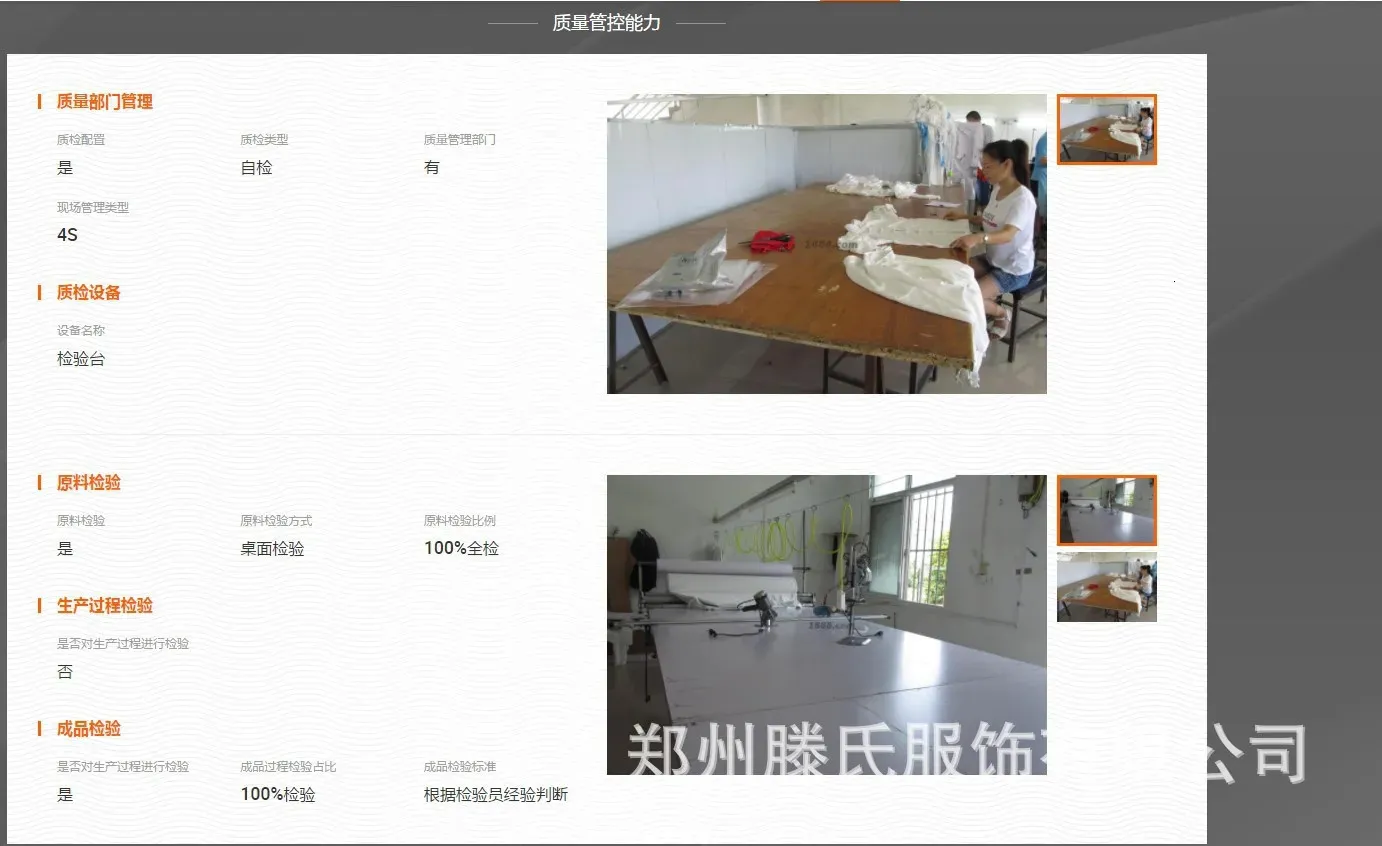Click the 检验台 equipment name
Screen dimensions: 1382x846
point(81,359)
